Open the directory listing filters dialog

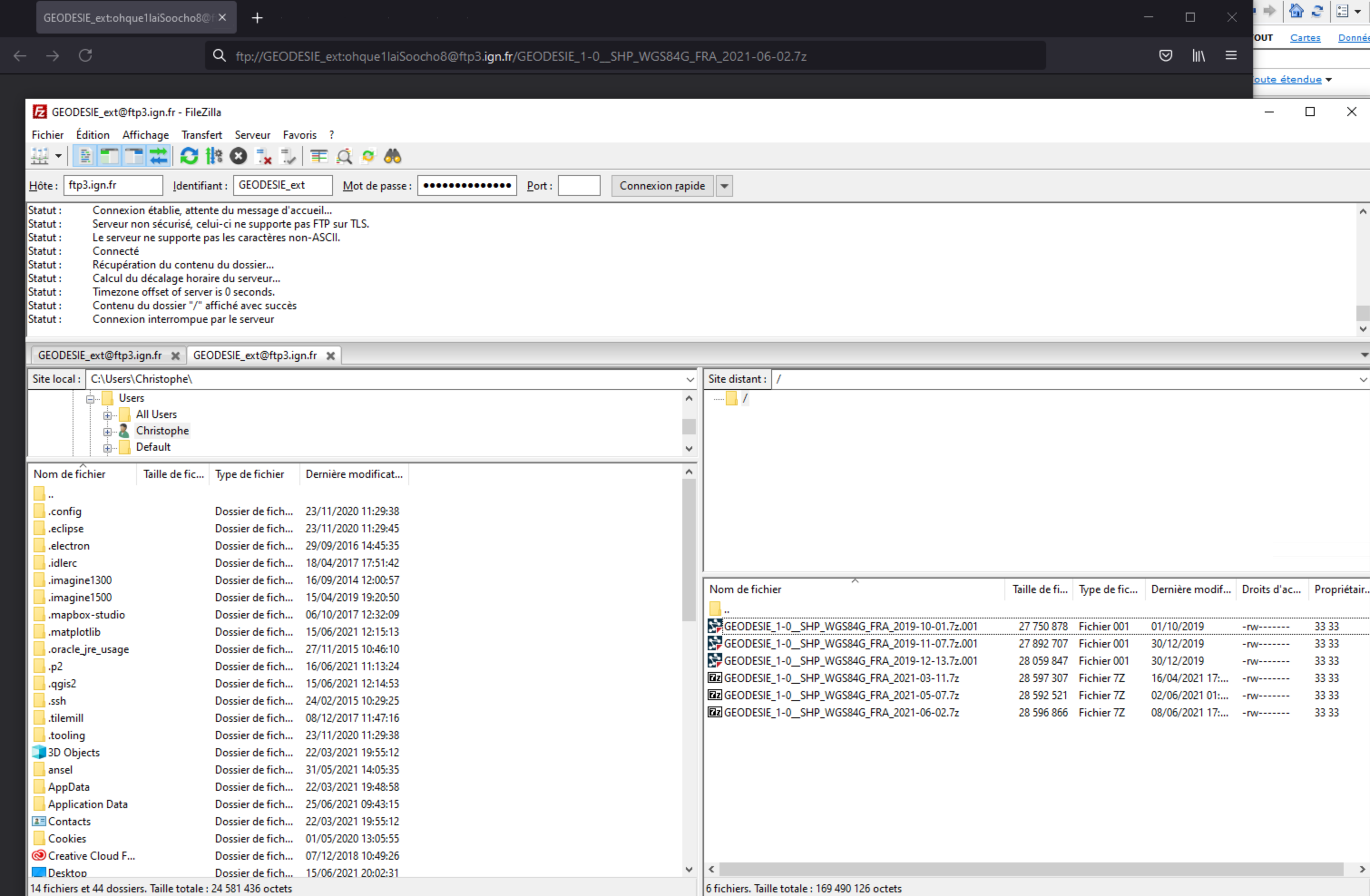[319, 156]
